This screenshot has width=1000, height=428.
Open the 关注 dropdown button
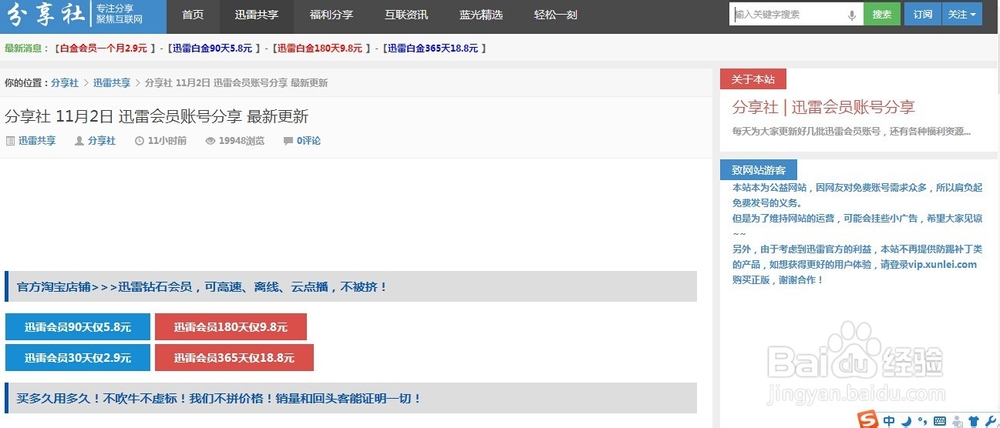(962, 14)
